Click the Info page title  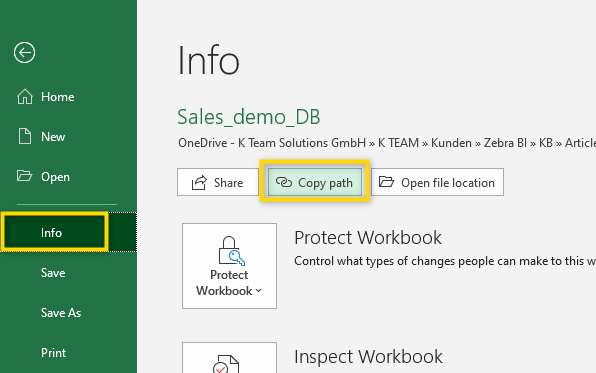208,60
